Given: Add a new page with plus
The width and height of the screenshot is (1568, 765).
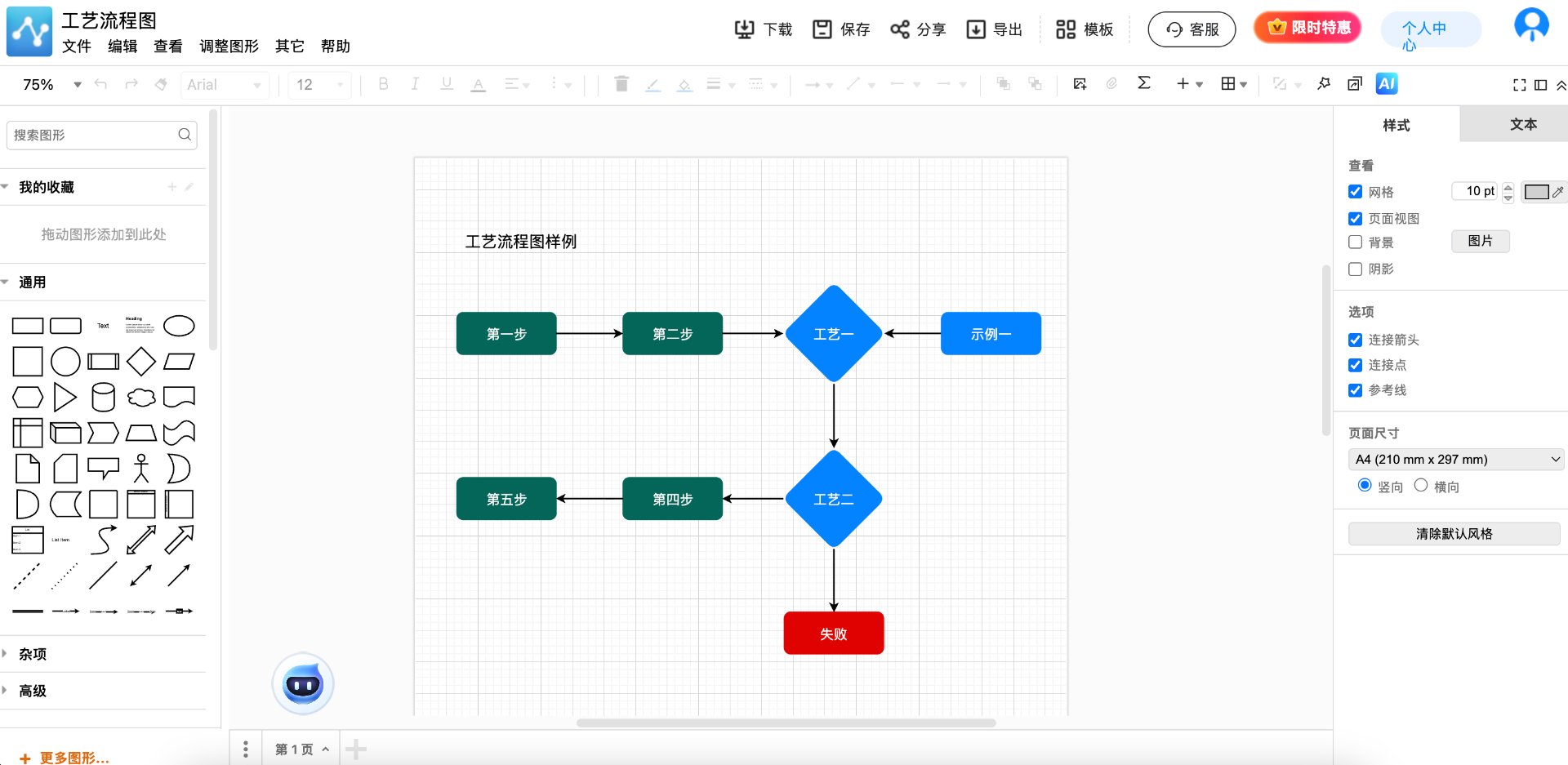Looking at the screenshot, I should 356,749.
